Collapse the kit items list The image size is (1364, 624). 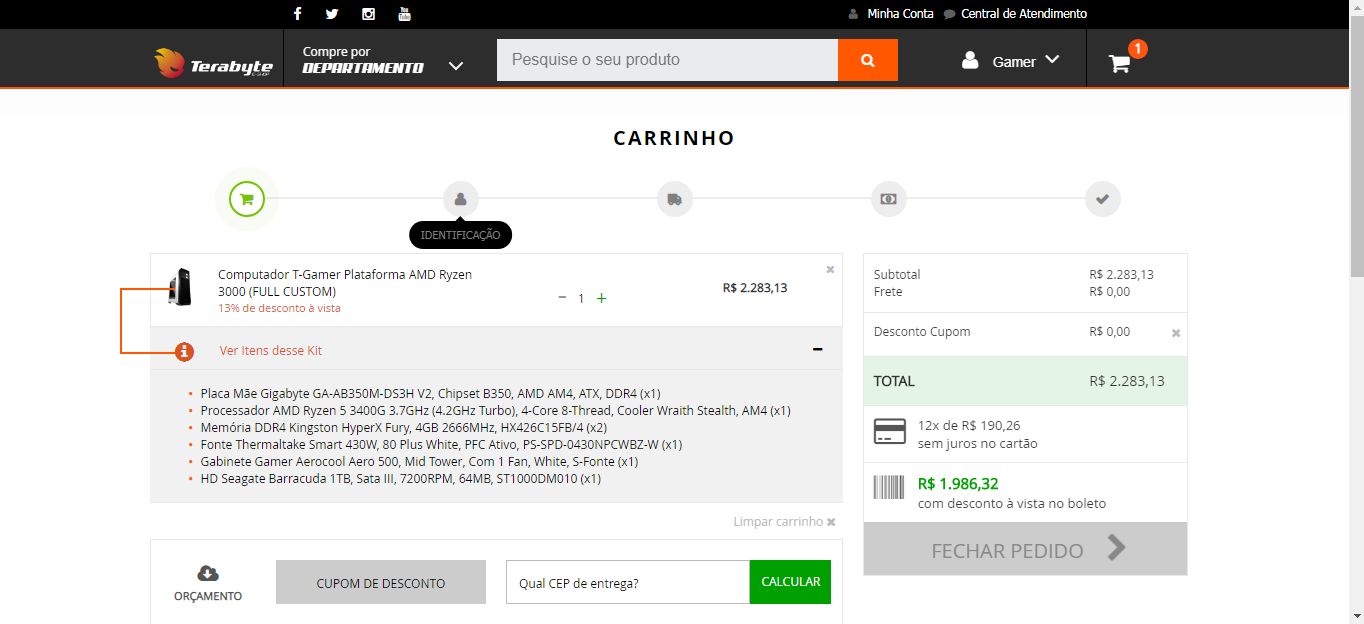click(x=817, y=349)
